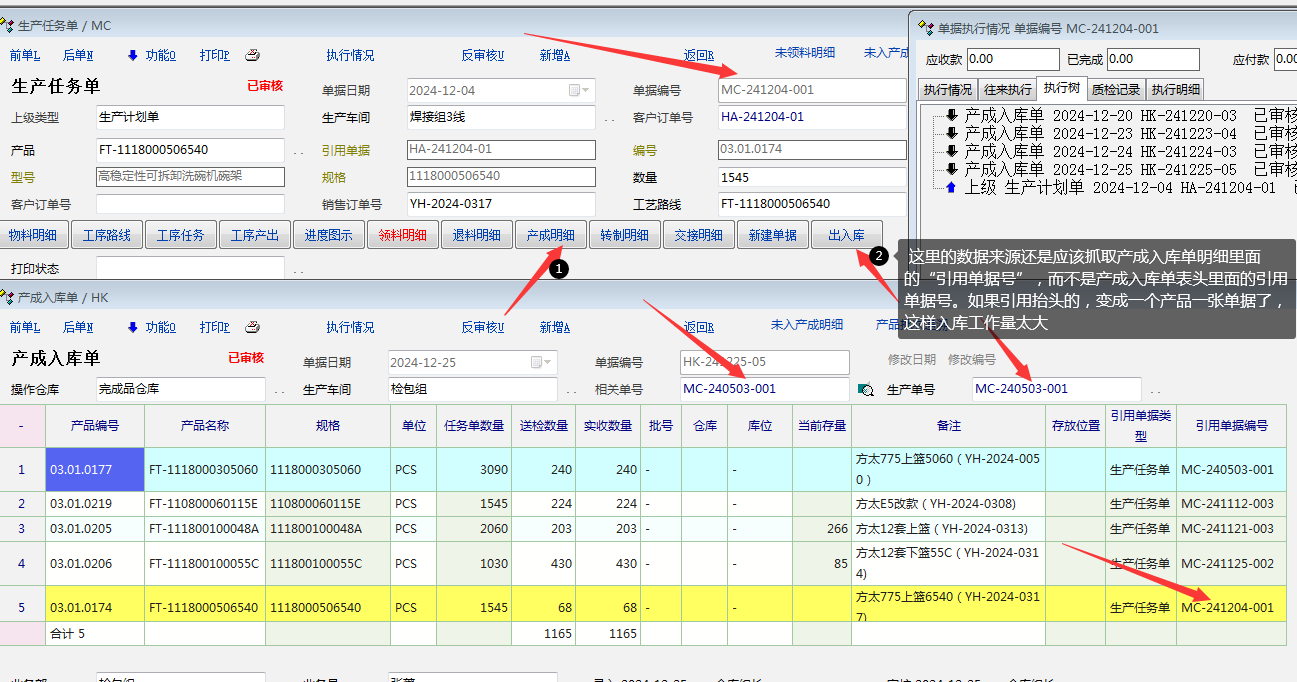Screen dimensions: 1297x682
Task: Click the 出入库 button
Action: 846,235
